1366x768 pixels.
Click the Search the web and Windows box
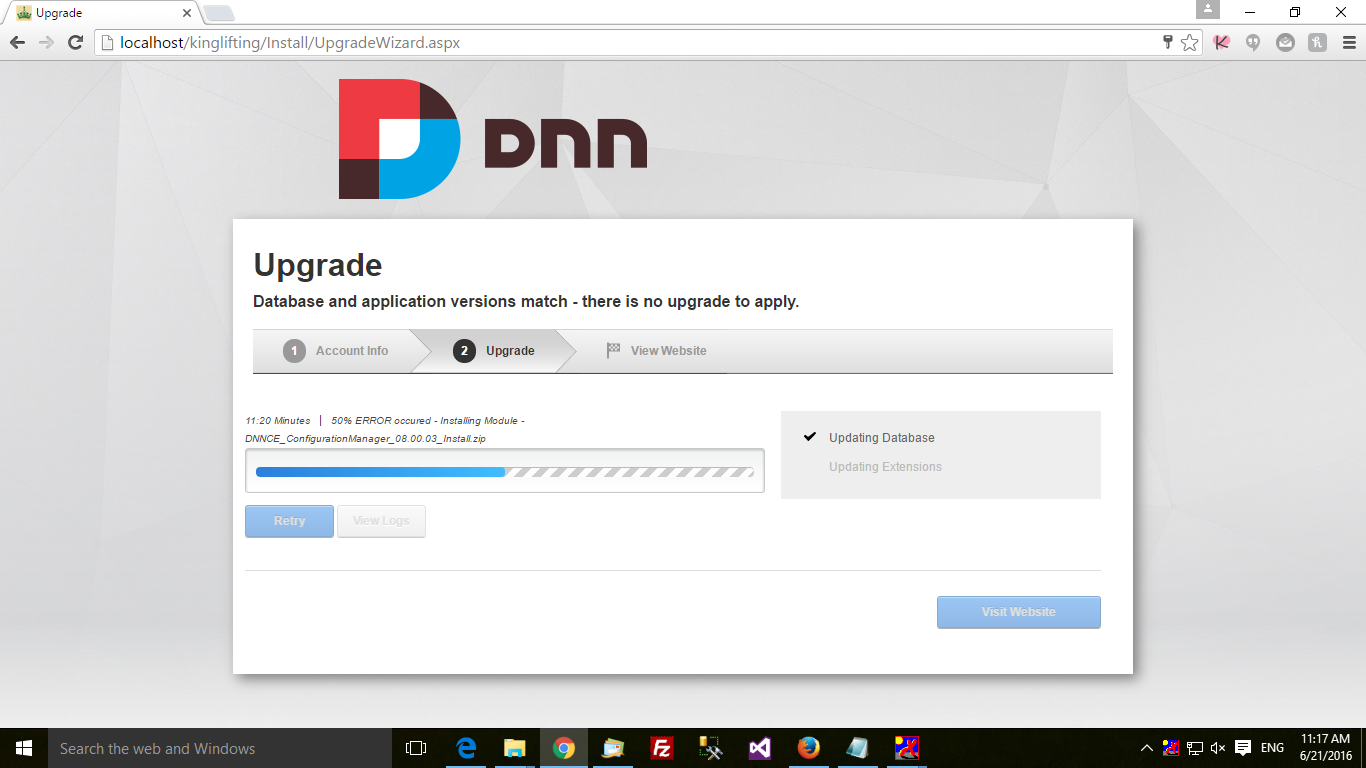click(220, 748)
